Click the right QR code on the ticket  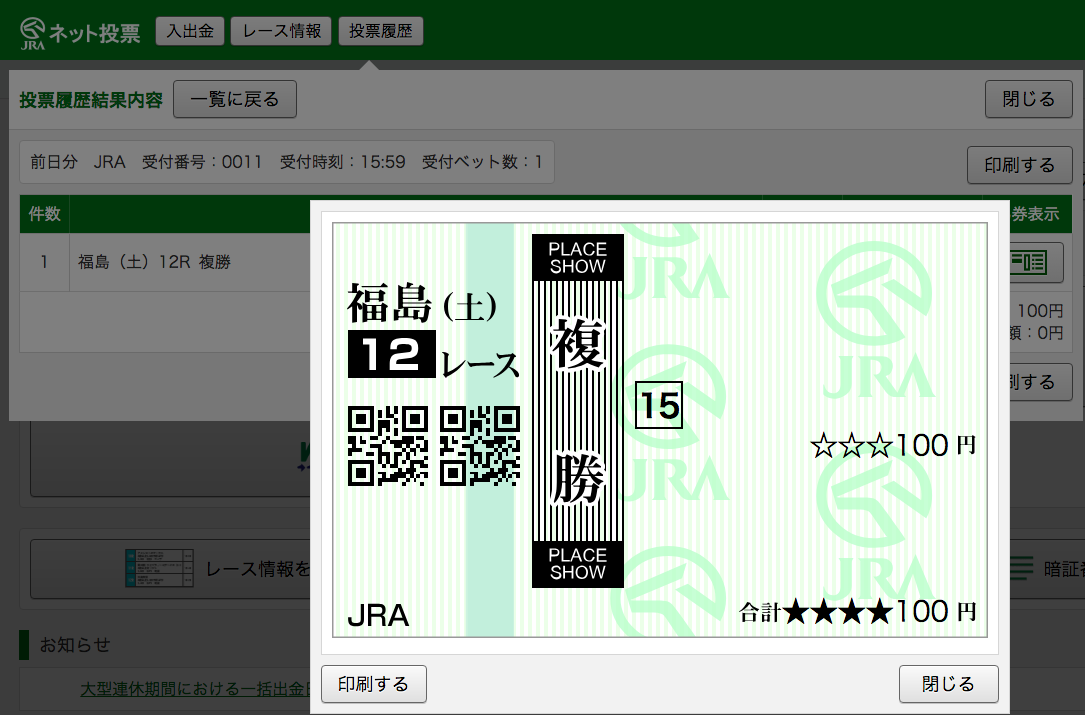coord(480,446)
